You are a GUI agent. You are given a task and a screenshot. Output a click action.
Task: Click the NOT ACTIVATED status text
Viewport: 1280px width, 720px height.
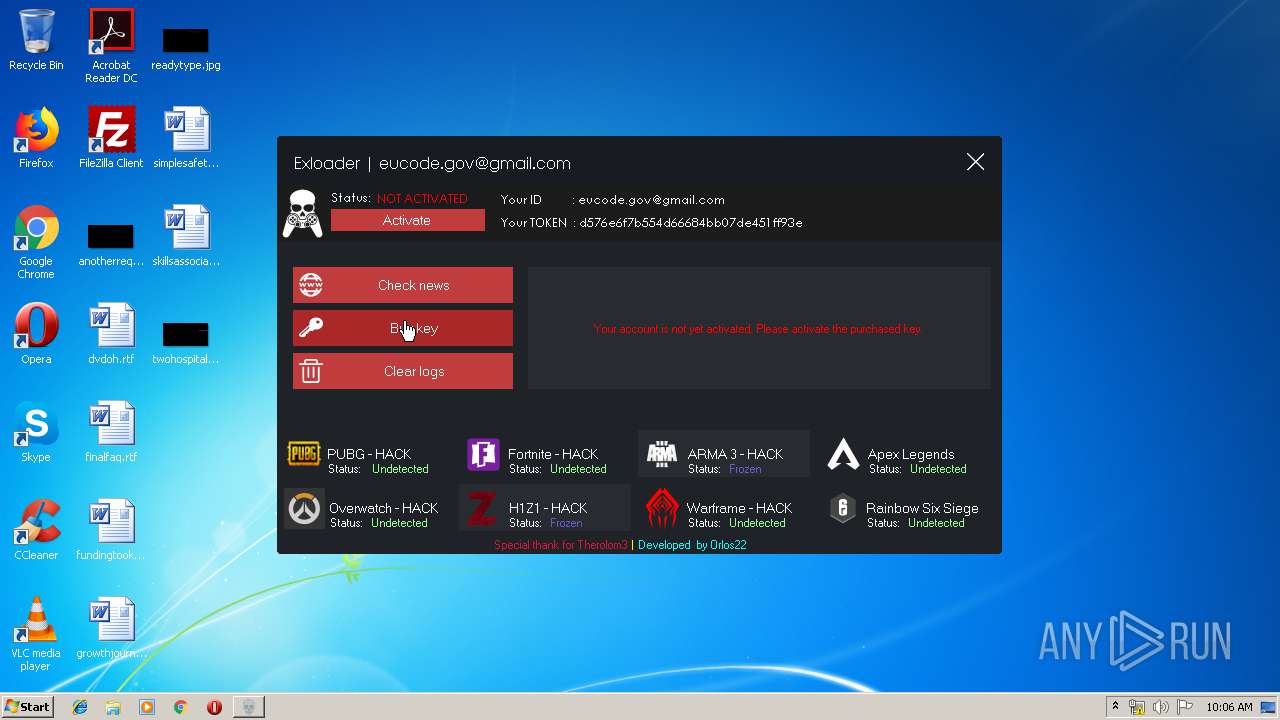coord(422,199)
